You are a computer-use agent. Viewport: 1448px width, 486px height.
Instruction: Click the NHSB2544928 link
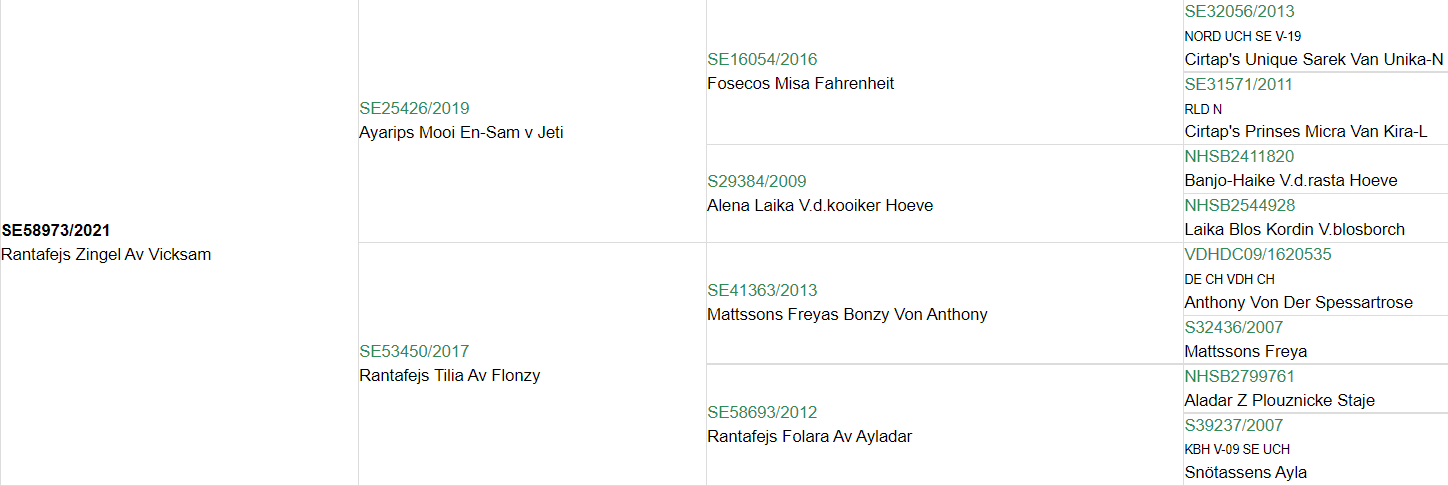coord(1240,205)
